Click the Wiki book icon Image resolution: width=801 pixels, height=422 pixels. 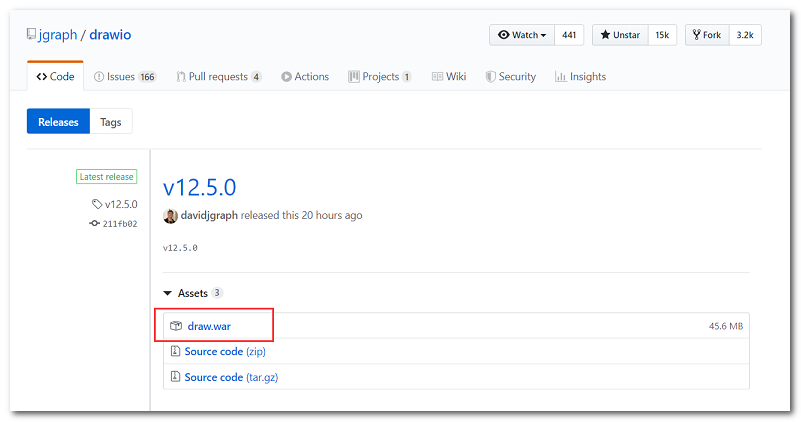tap(437, 77)
